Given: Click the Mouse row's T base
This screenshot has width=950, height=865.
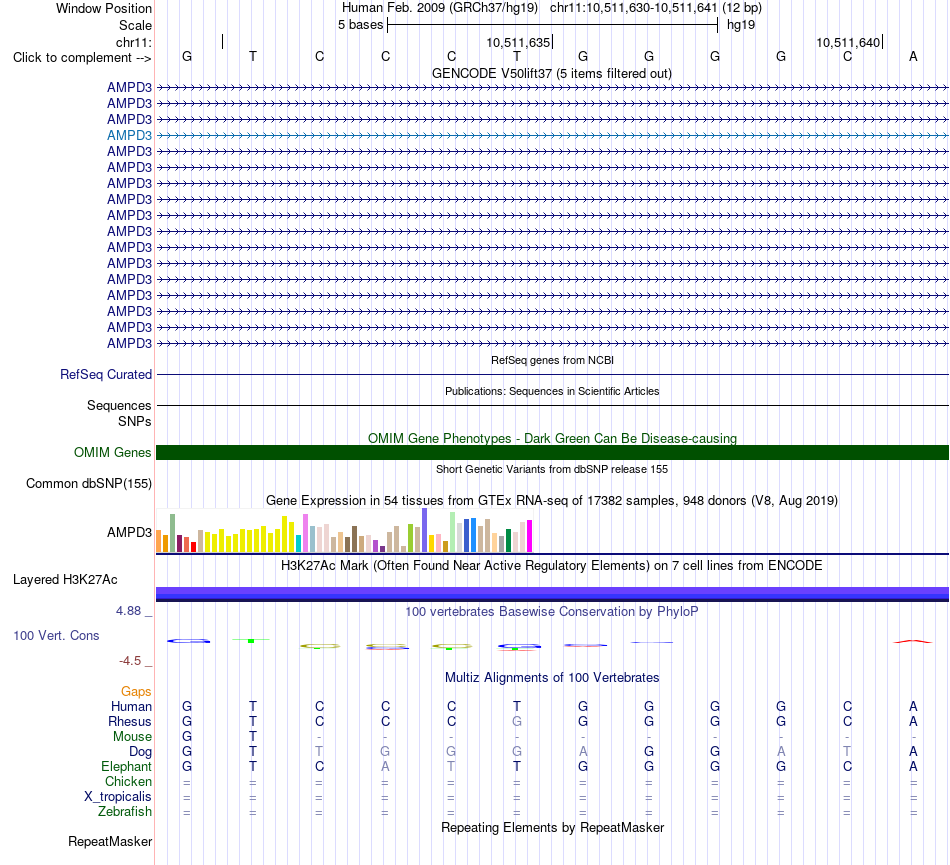Looking at the screenshot, I should tap(253, 737).
